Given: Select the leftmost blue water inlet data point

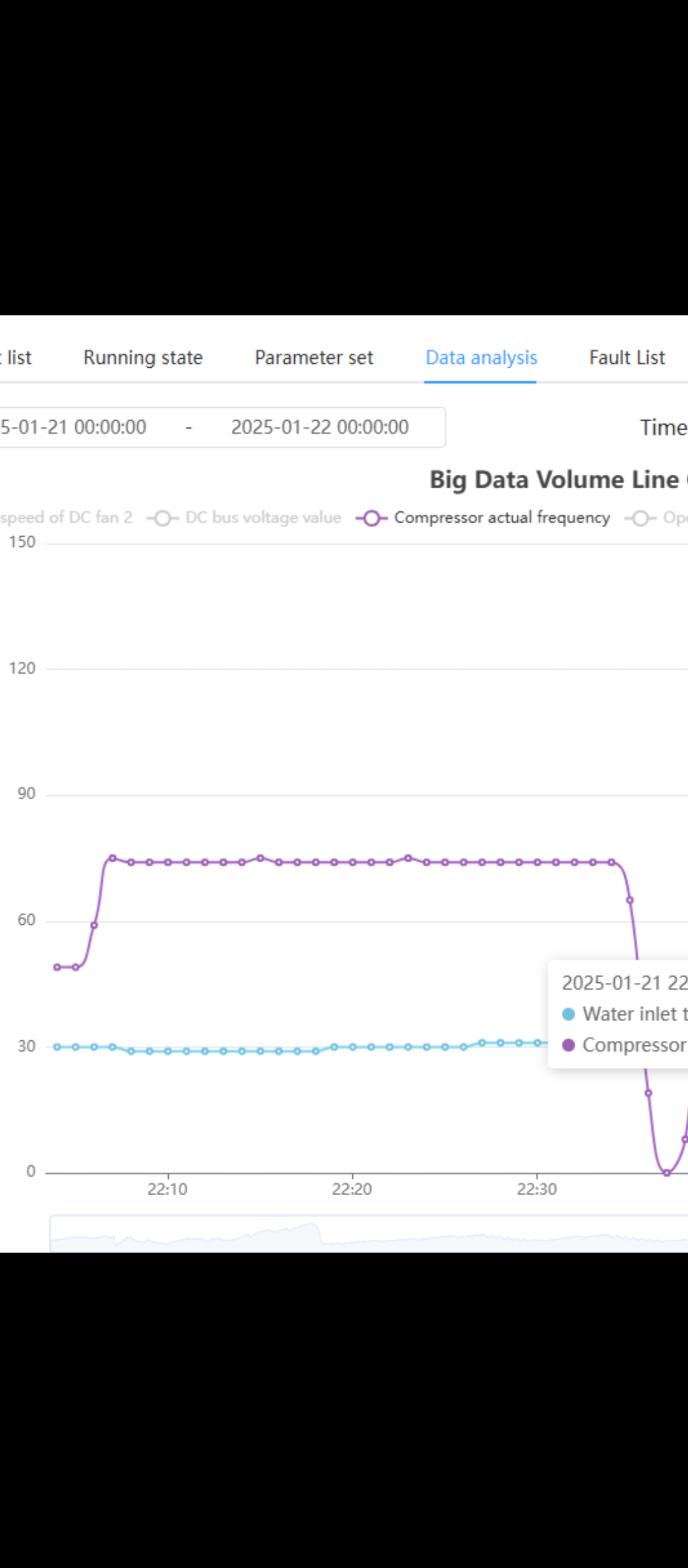Looking at the screenshot, I should click(57, 1047).
